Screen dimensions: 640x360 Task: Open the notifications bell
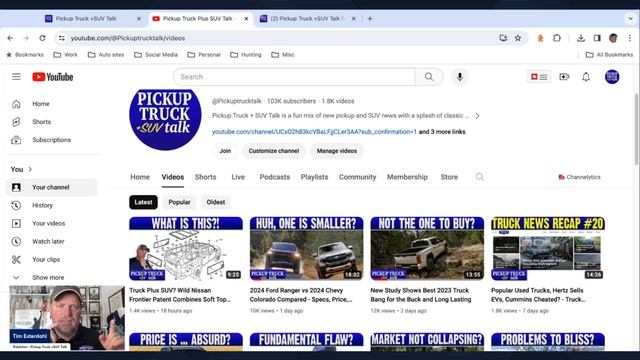[x=586, y=77]
